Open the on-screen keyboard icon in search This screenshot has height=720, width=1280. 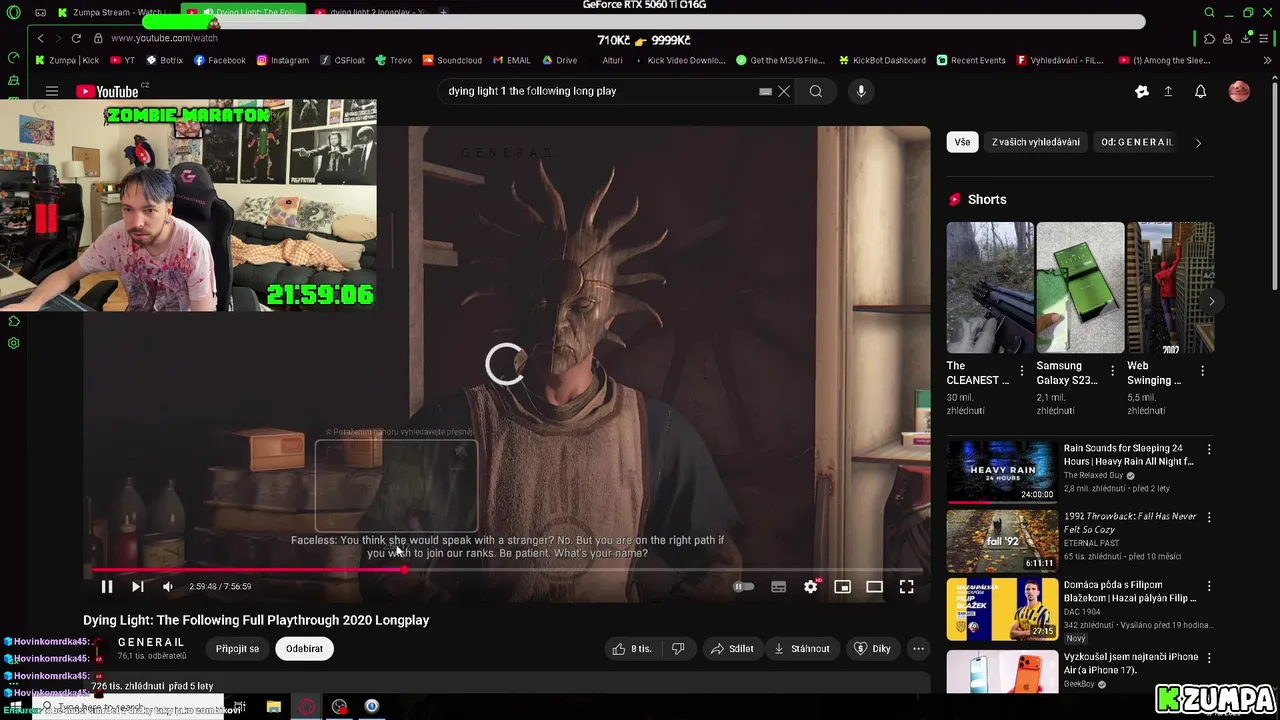click(x=765, y=91)
